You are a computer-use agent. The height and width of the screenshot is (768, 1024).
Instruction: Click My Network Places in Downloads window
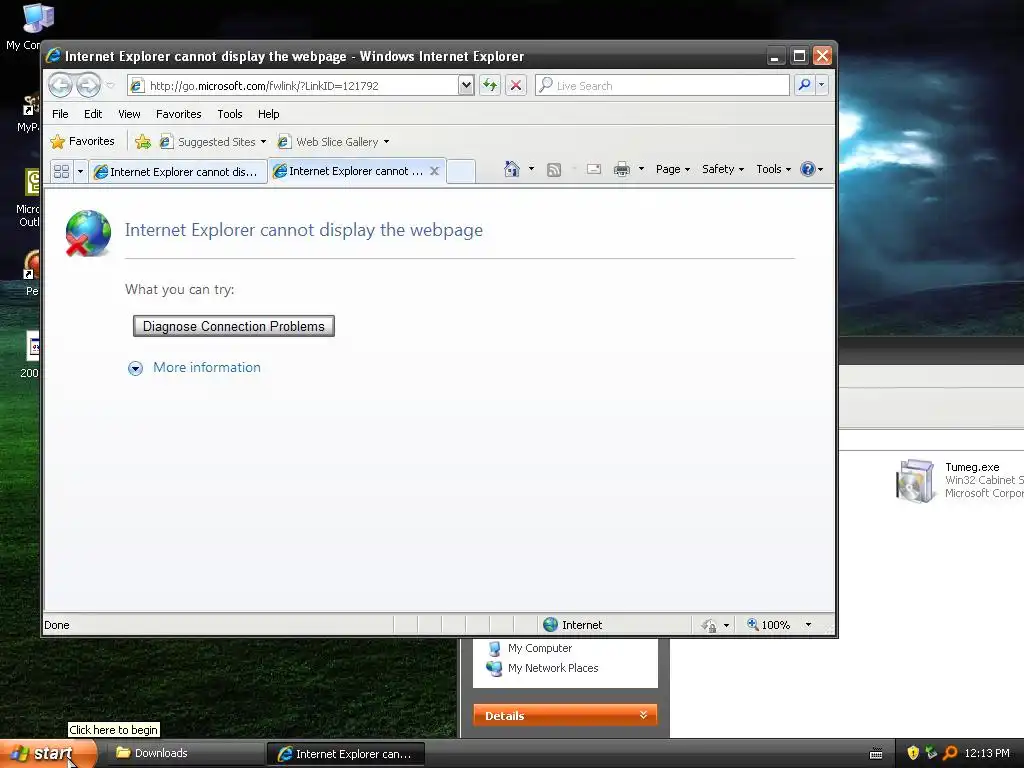point(542,668)
